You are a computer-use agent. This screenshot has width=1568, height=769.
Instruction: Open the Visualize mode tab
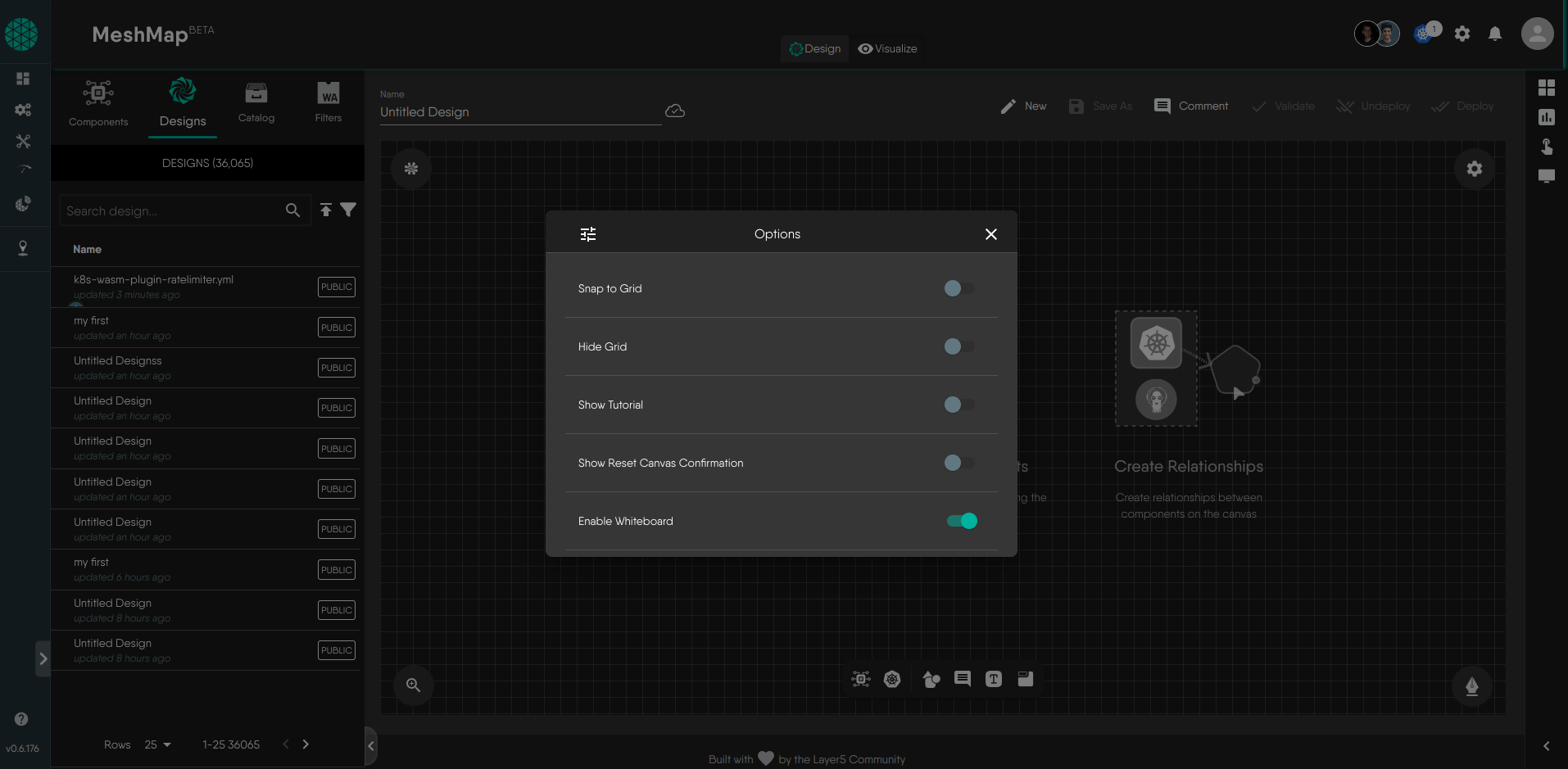[887, 48]
